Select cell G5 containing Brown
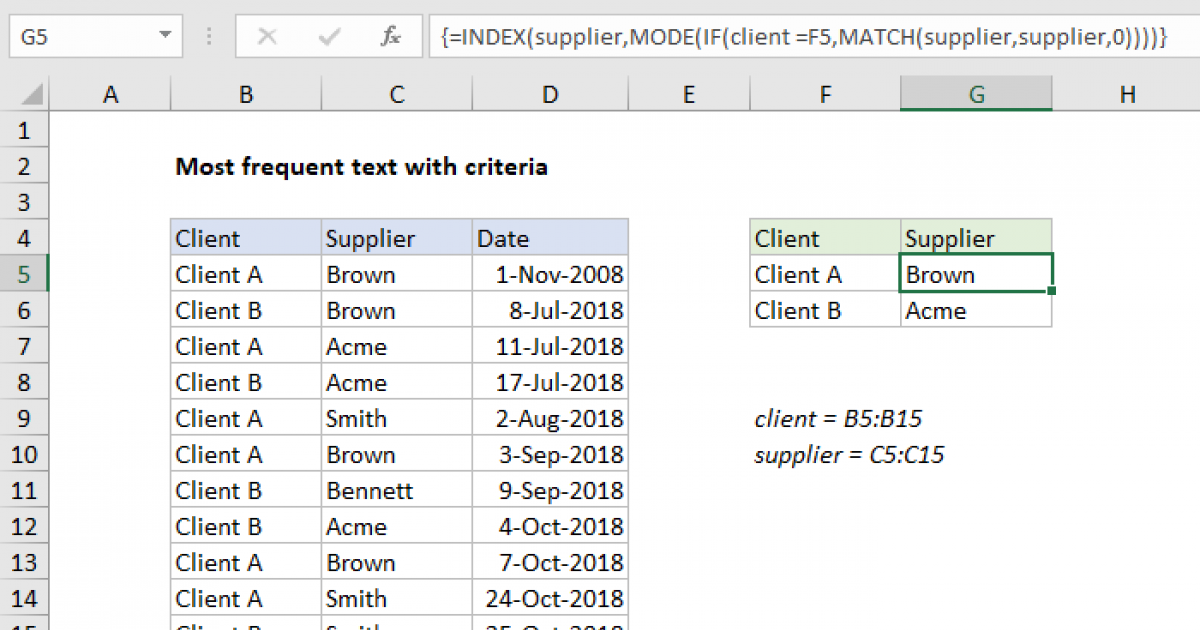 coord(975,274)
